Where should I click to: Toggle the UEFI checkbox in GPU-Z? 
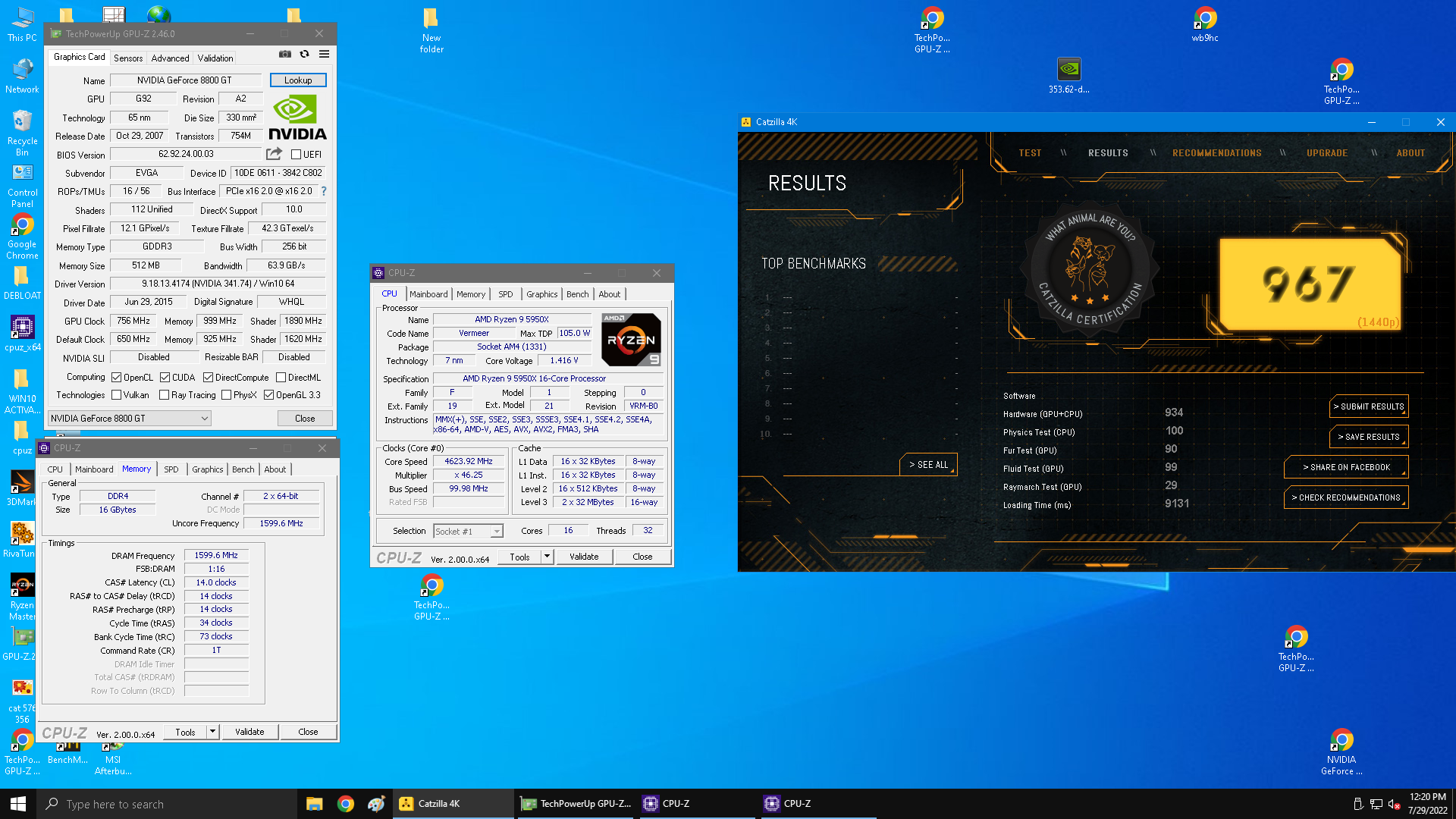[x=297, y=155]
